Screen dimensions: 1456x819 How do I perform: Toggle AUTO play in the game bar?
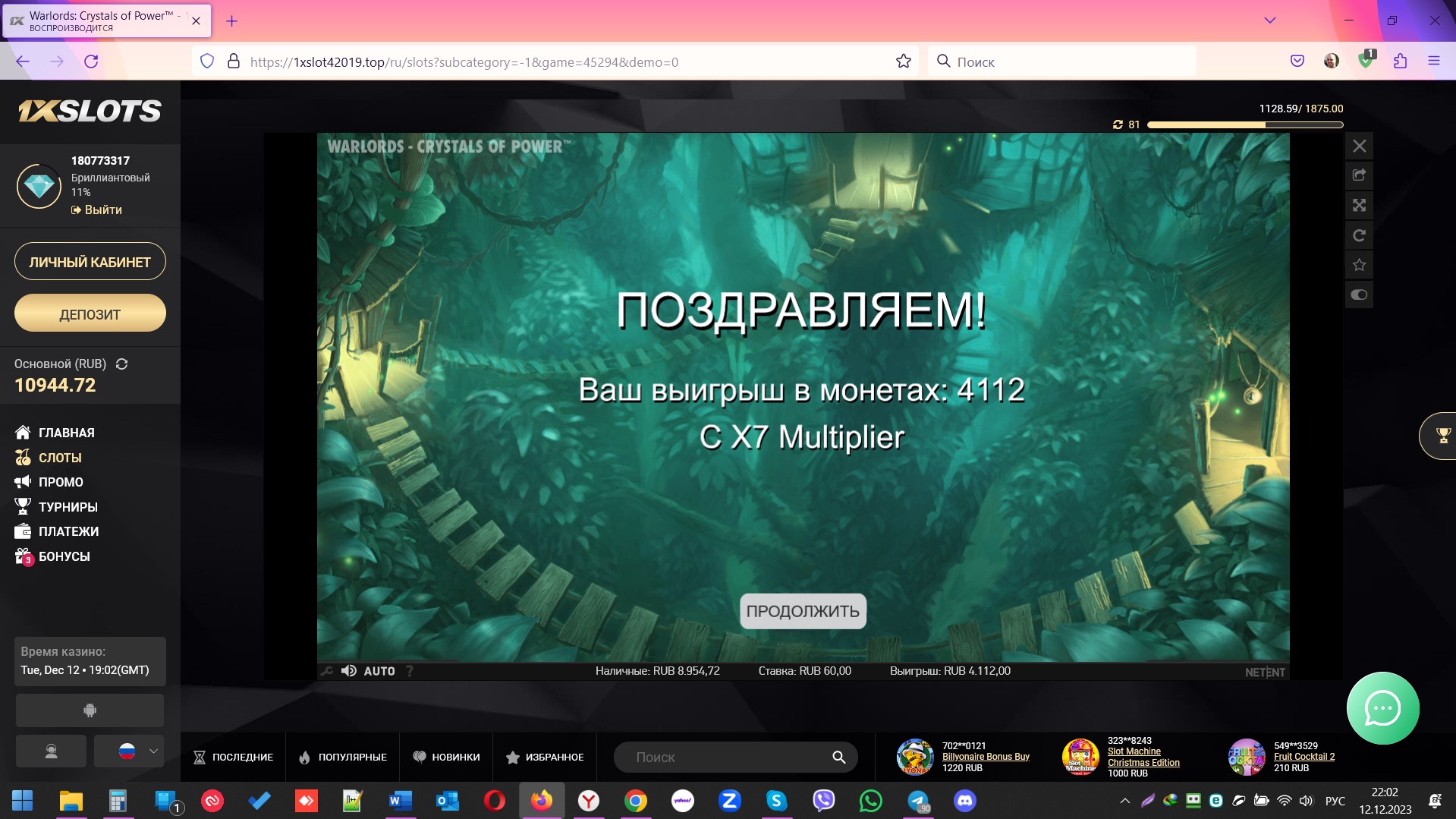click(379, 671)
